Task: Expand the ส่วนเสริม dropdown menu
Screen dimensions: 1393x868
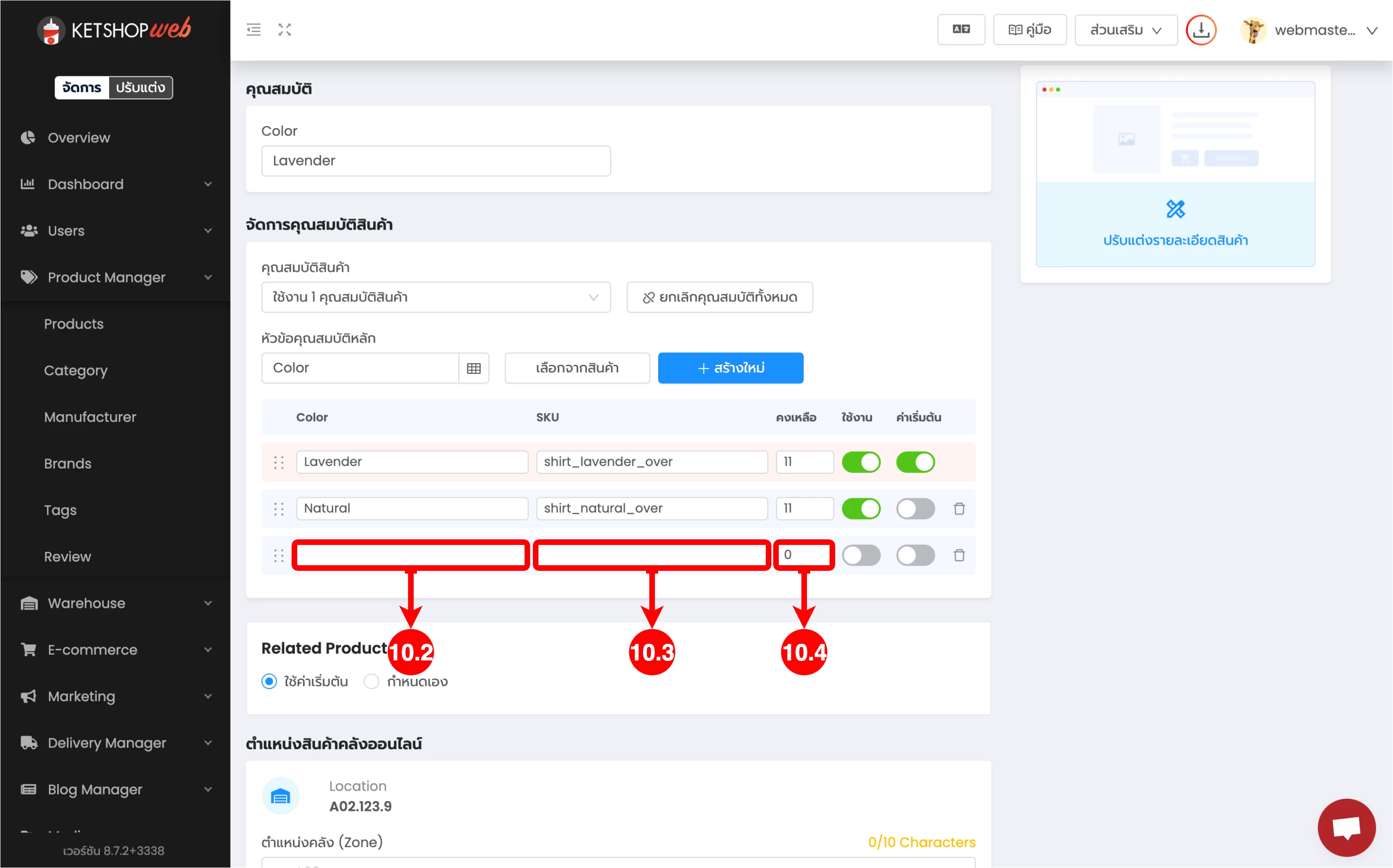Action: pyautogui.click(x=1125, y=30)
